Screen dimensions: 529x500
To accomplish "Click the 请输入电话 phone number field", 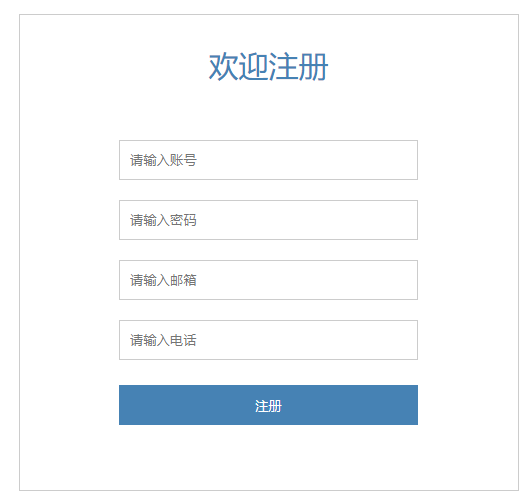I will [268, 340].
